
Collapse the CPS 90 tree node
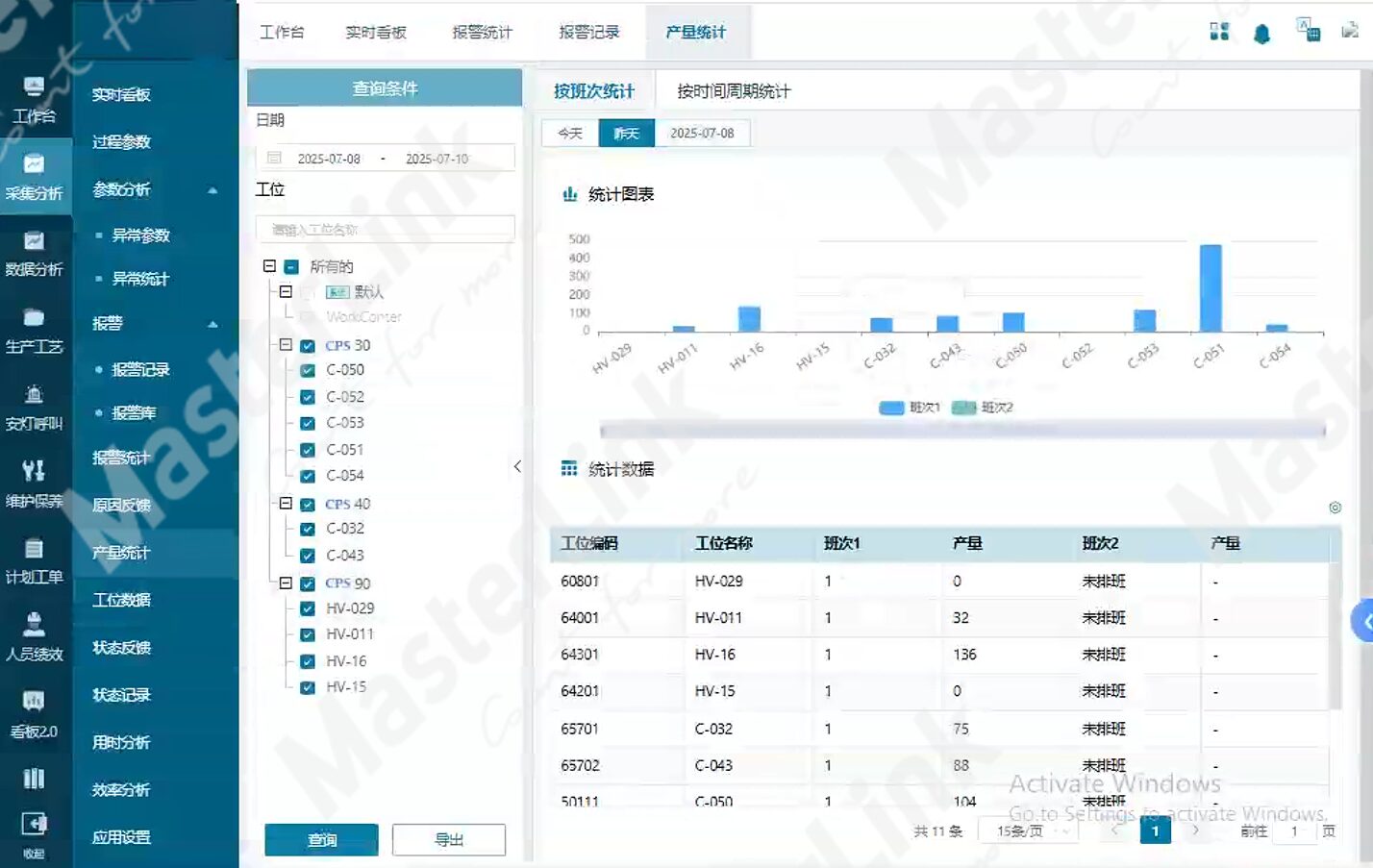(x=286, y=583)
